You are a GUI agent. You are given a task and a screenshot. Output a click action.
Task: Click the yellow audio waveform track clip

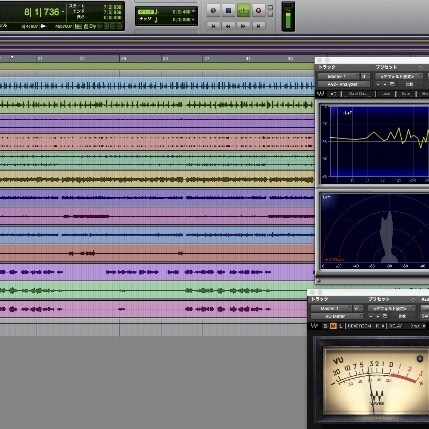tap(157, 180)
